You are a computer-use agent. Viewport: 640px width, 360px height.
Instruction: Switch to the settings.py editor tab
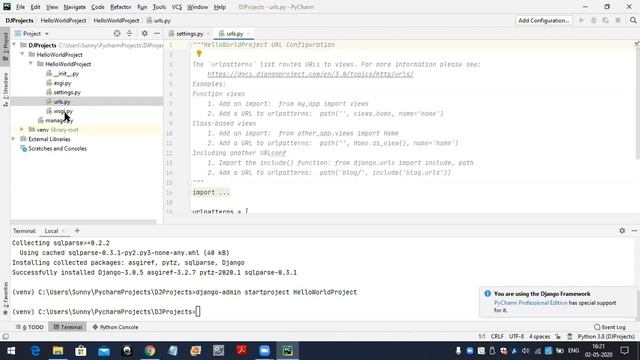coord(189,34)
